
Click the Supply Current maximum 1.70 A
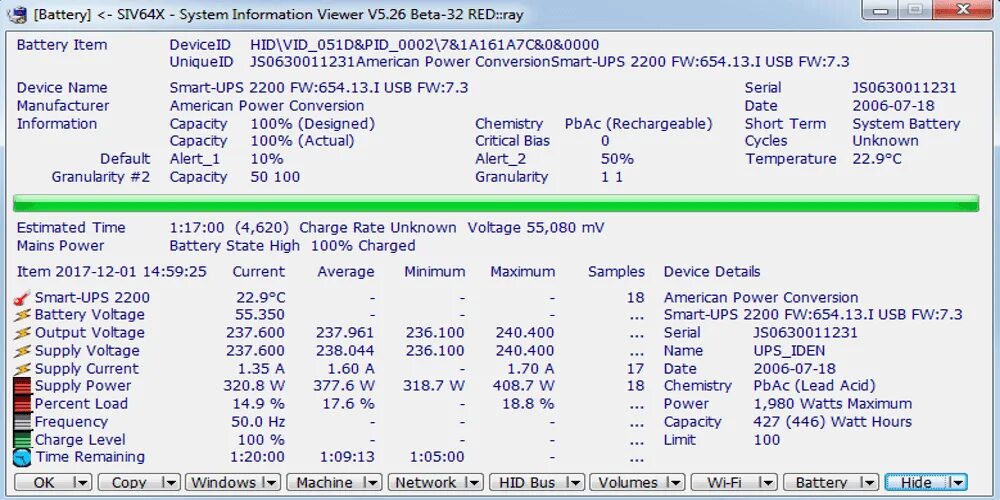[531, 369]
